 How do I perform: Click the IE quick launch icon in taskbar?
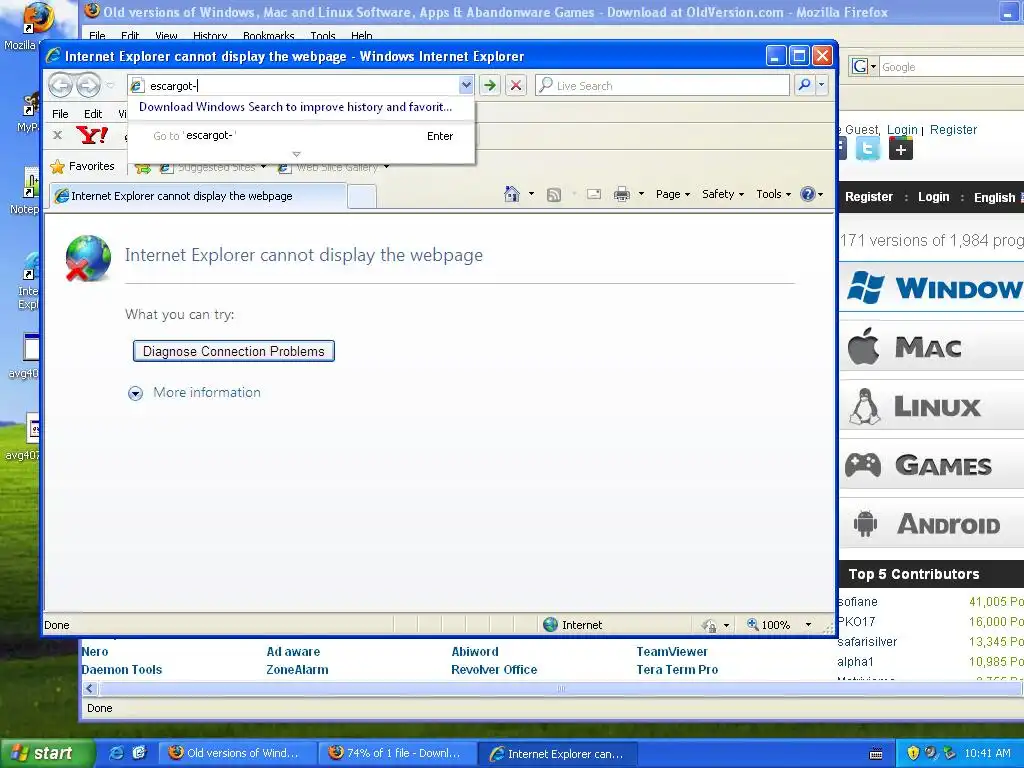click(x=116, y=753)
